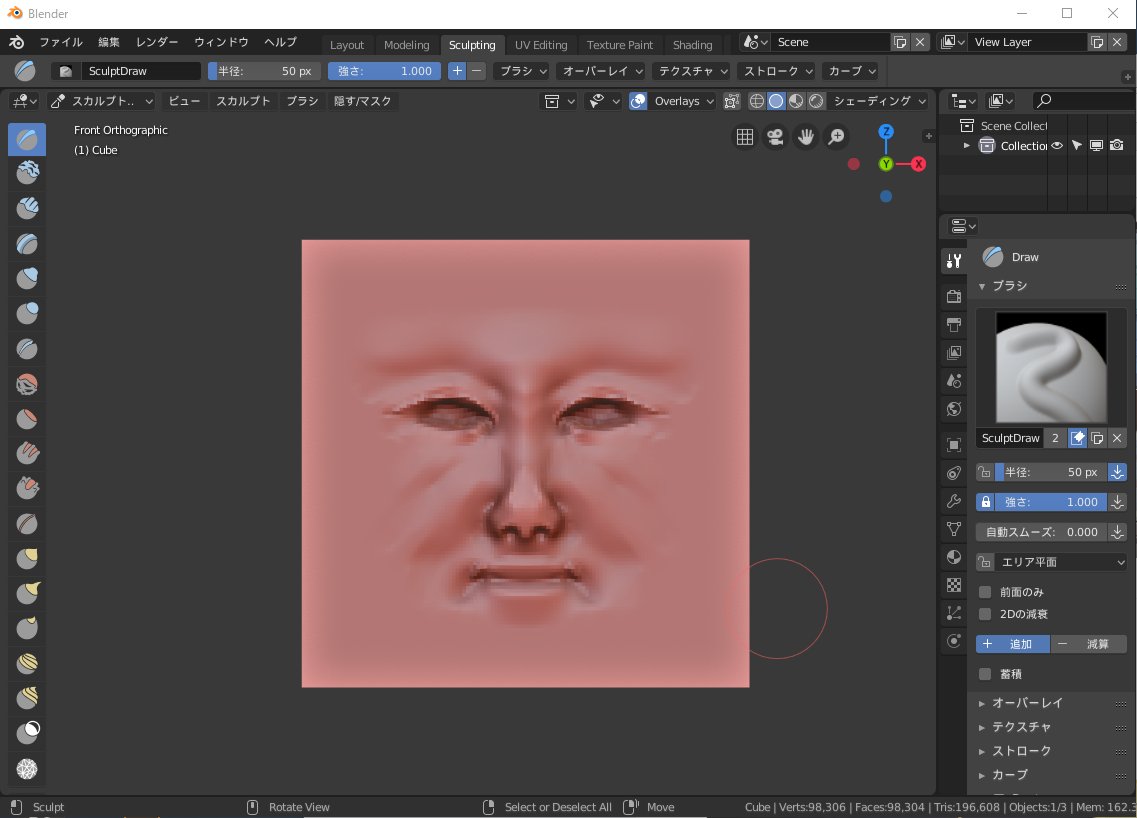Expand the ストローク panel in properties
Image resolution: width=1137 pixels, height=818 pixels.
[x=1020, y=751]
